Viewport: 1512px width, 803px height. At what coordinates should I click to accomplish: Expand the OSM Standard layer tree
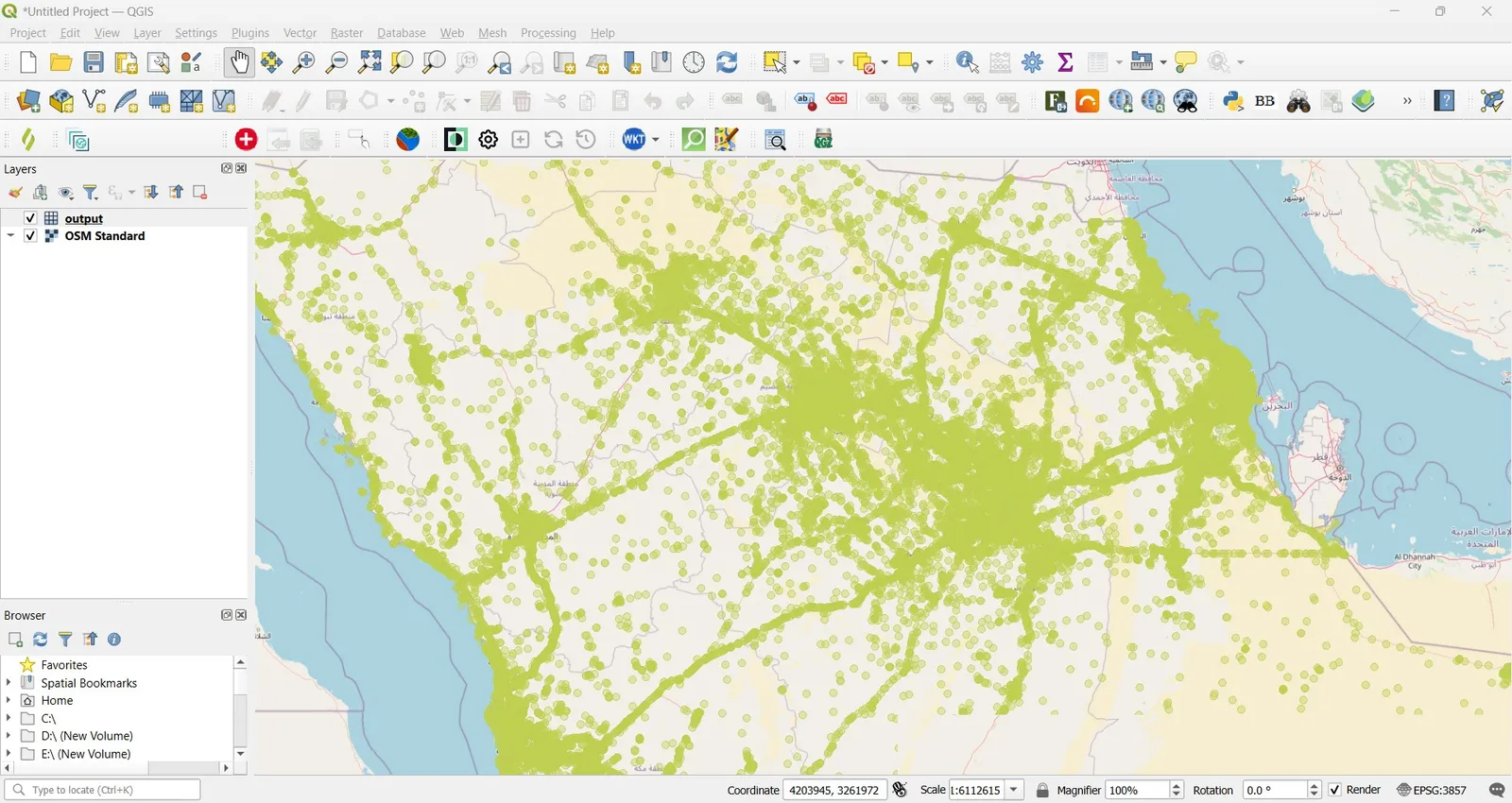point(10,236)
